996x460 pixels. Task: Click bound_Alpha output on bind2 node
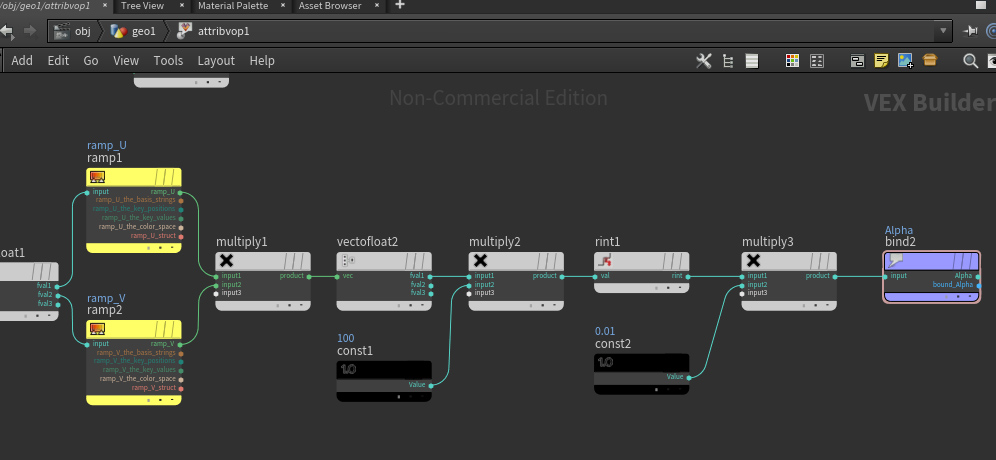pyautogui.click(x=978, y=285)
